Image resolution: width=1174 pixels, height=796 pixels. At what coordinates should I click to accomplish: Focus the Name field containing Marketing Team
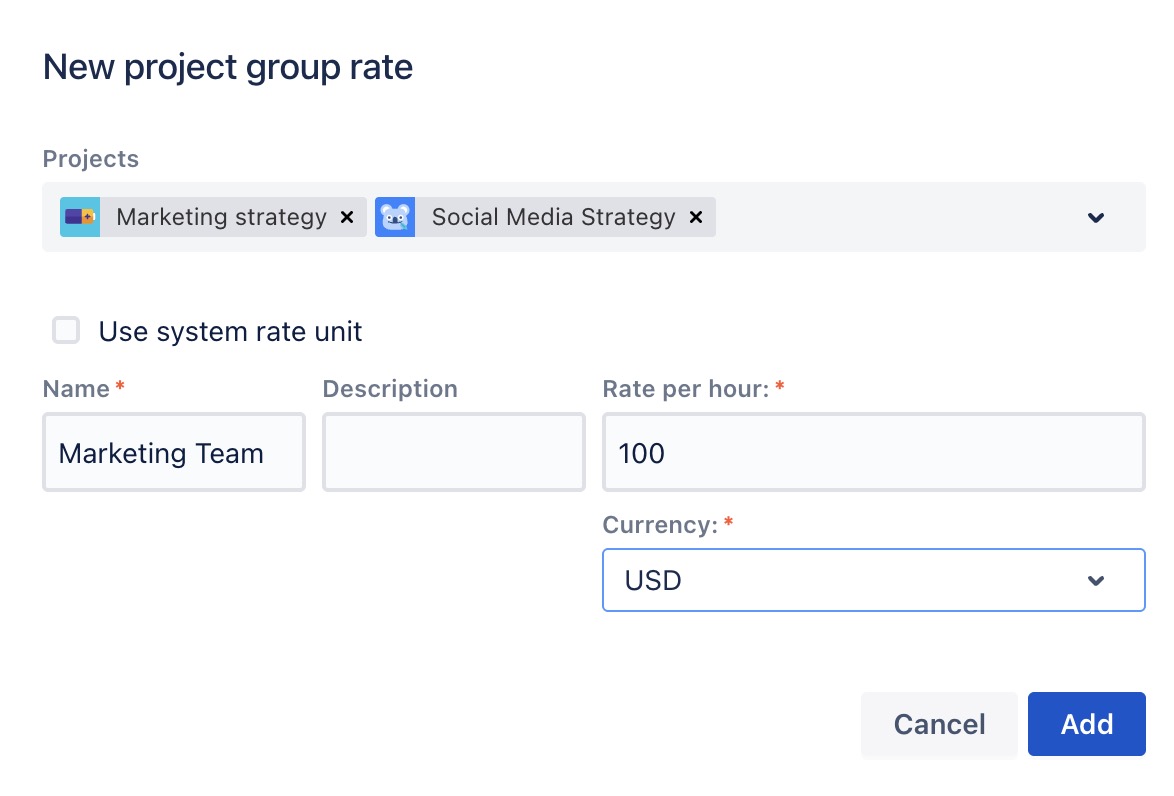click(173, 453)
